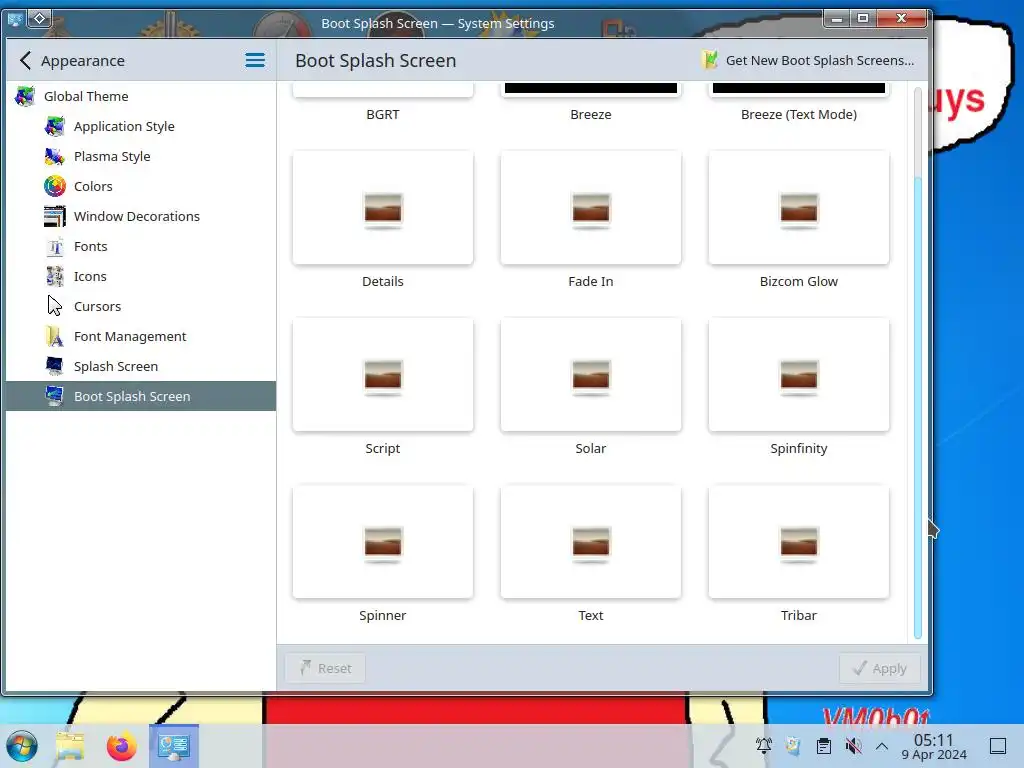
Task: Click the vertical scrollbar of the theme grid
Action: click(x=918, y=363)
